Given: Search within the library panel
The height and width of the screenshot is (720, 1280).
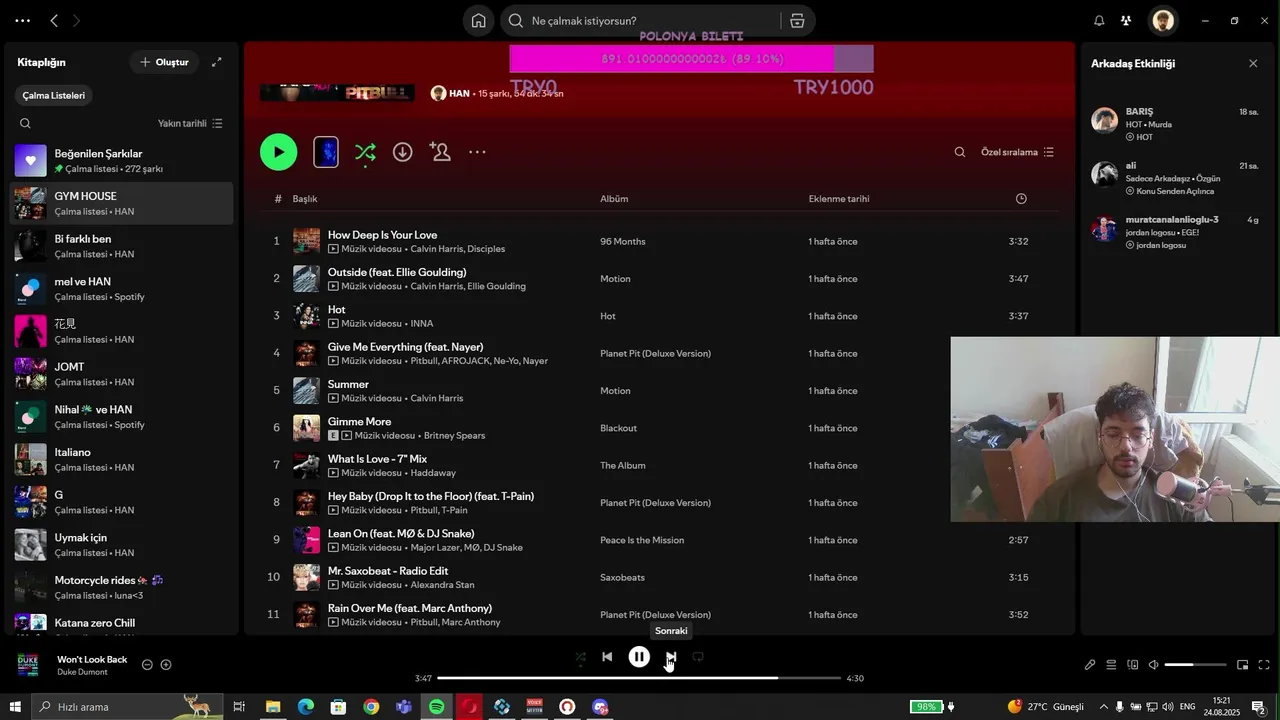Looking at the screenshot, I should tap(26, 124).
